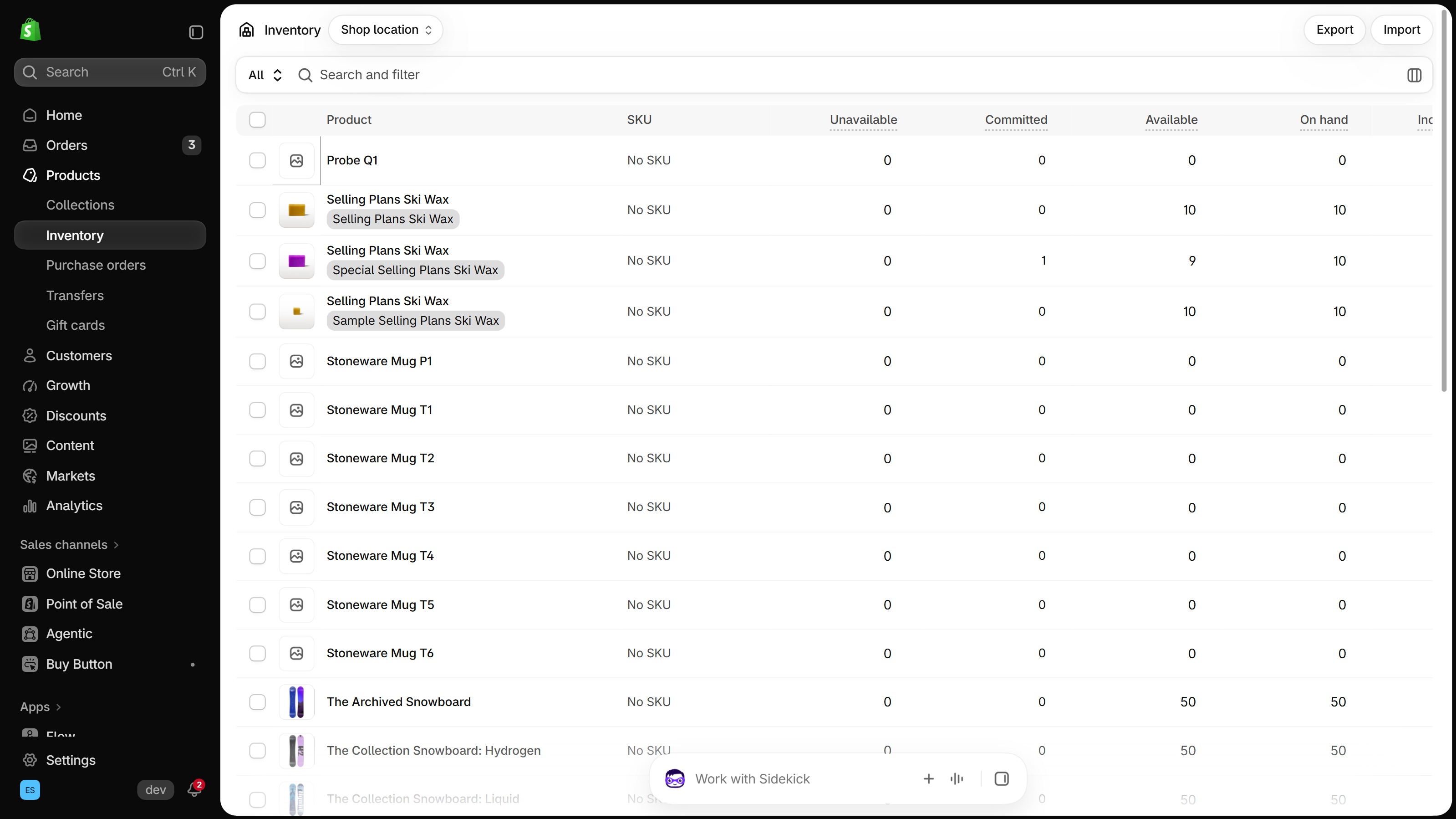This screenshot has width=1456, height=819.
Task: Open the All view dropdown
Action: tap(265, 75)
